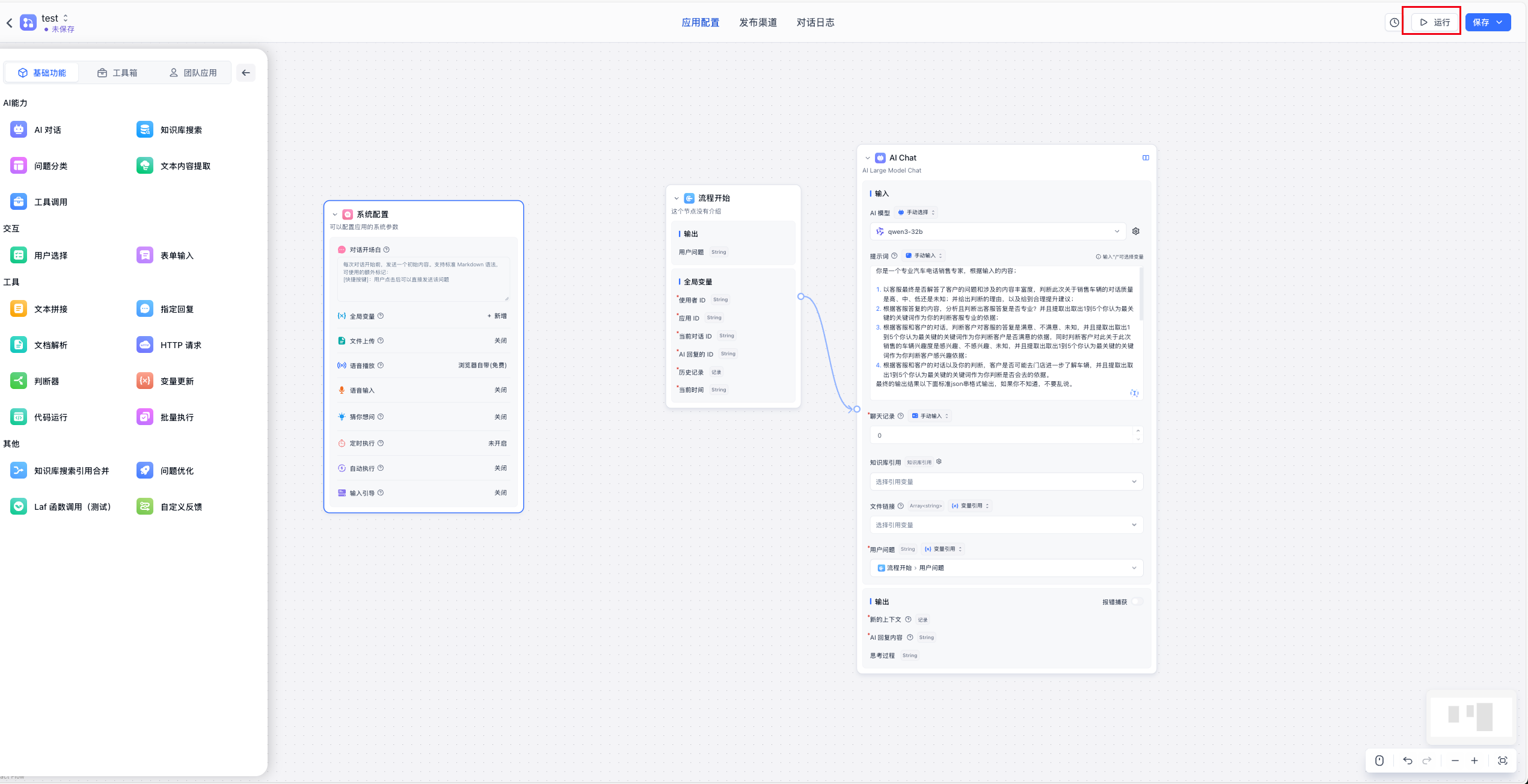The height and width of the screenshot is (784, 1528).
Task: Add a 文本内容提取 node
Action: coord(174,166)
